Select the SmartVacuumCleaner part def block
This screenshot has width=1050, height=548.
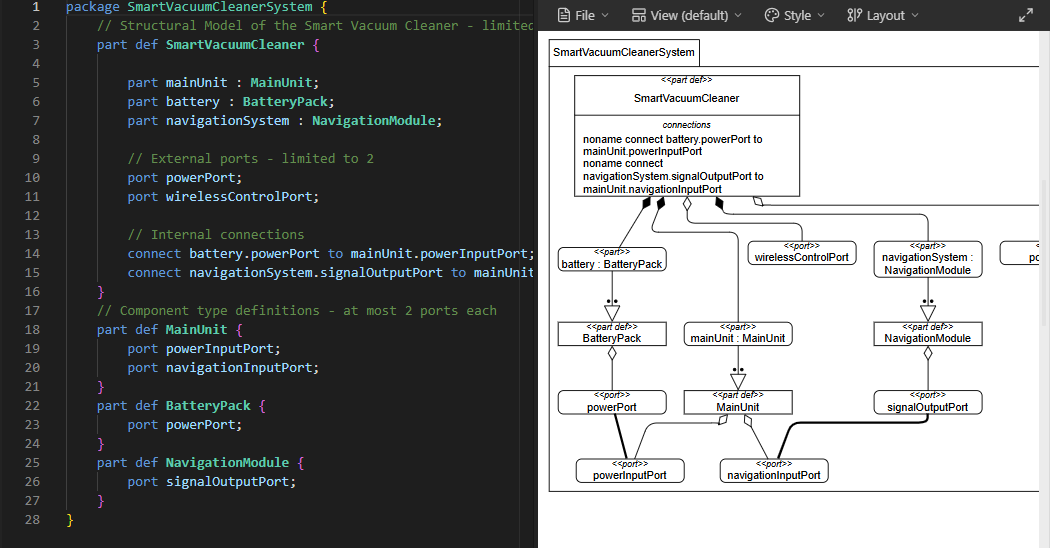[x=686, y=99]
